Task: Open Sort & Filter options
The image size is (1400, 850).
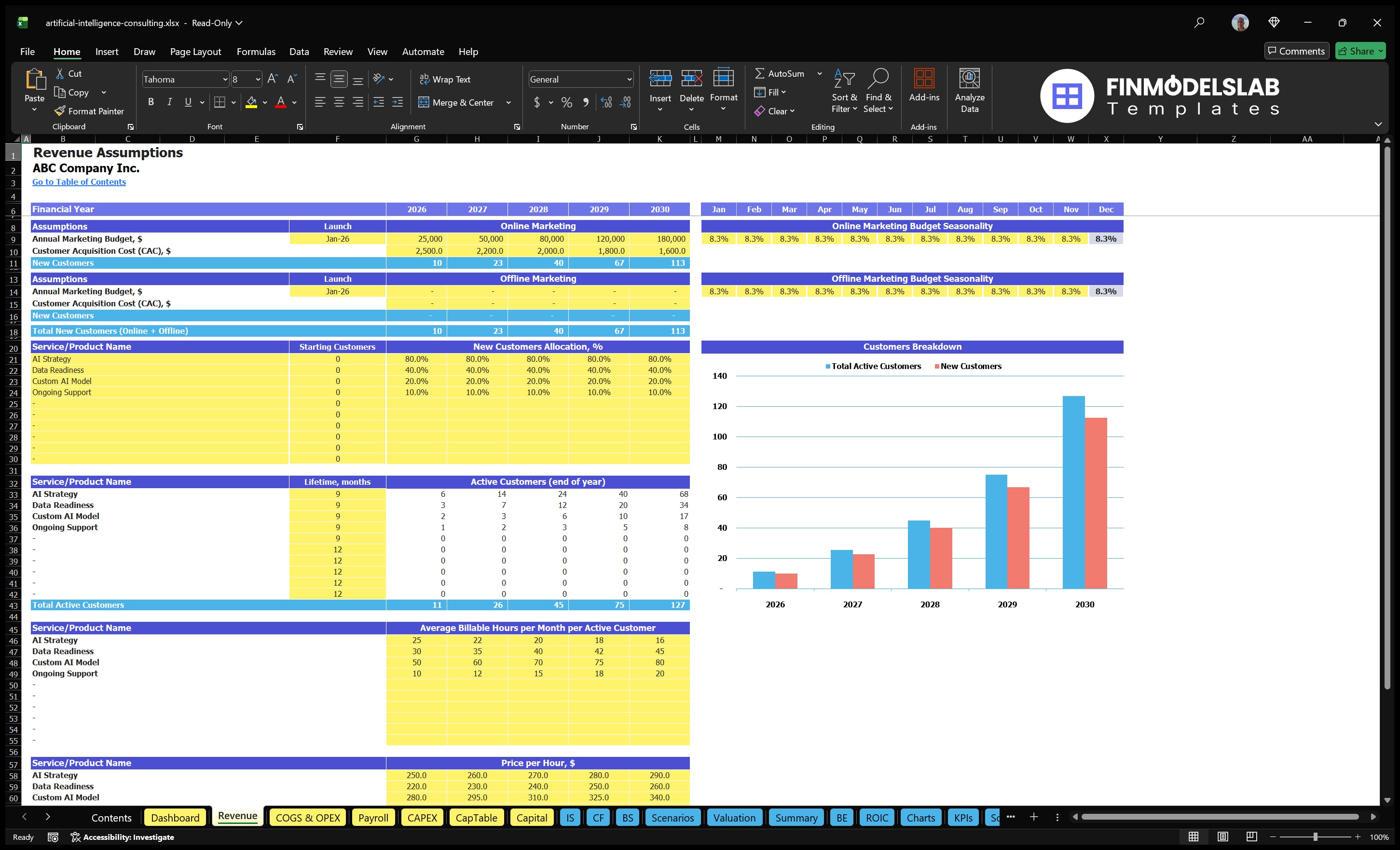Action: pyautogui.click(x=844, y=90)
